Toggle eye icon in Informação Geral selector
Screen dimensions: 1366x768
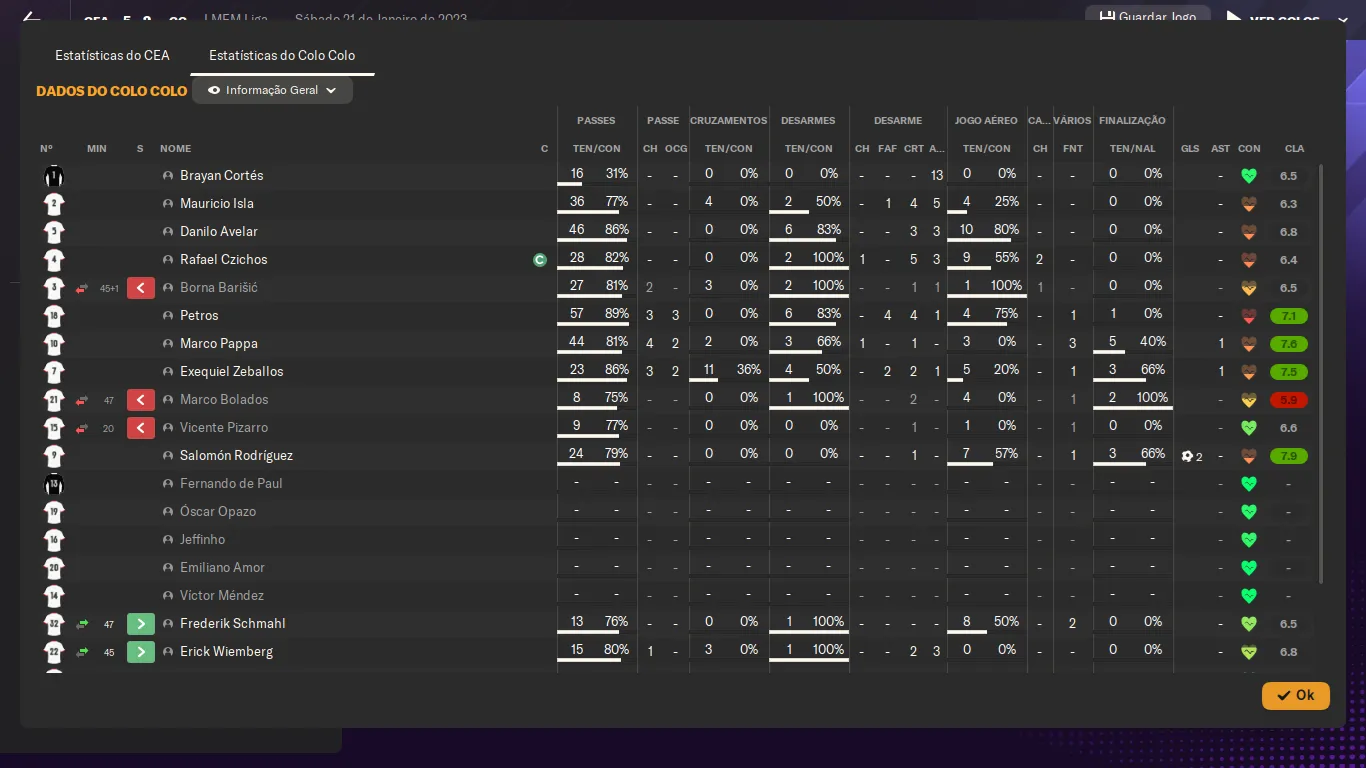tap(214, 90)
